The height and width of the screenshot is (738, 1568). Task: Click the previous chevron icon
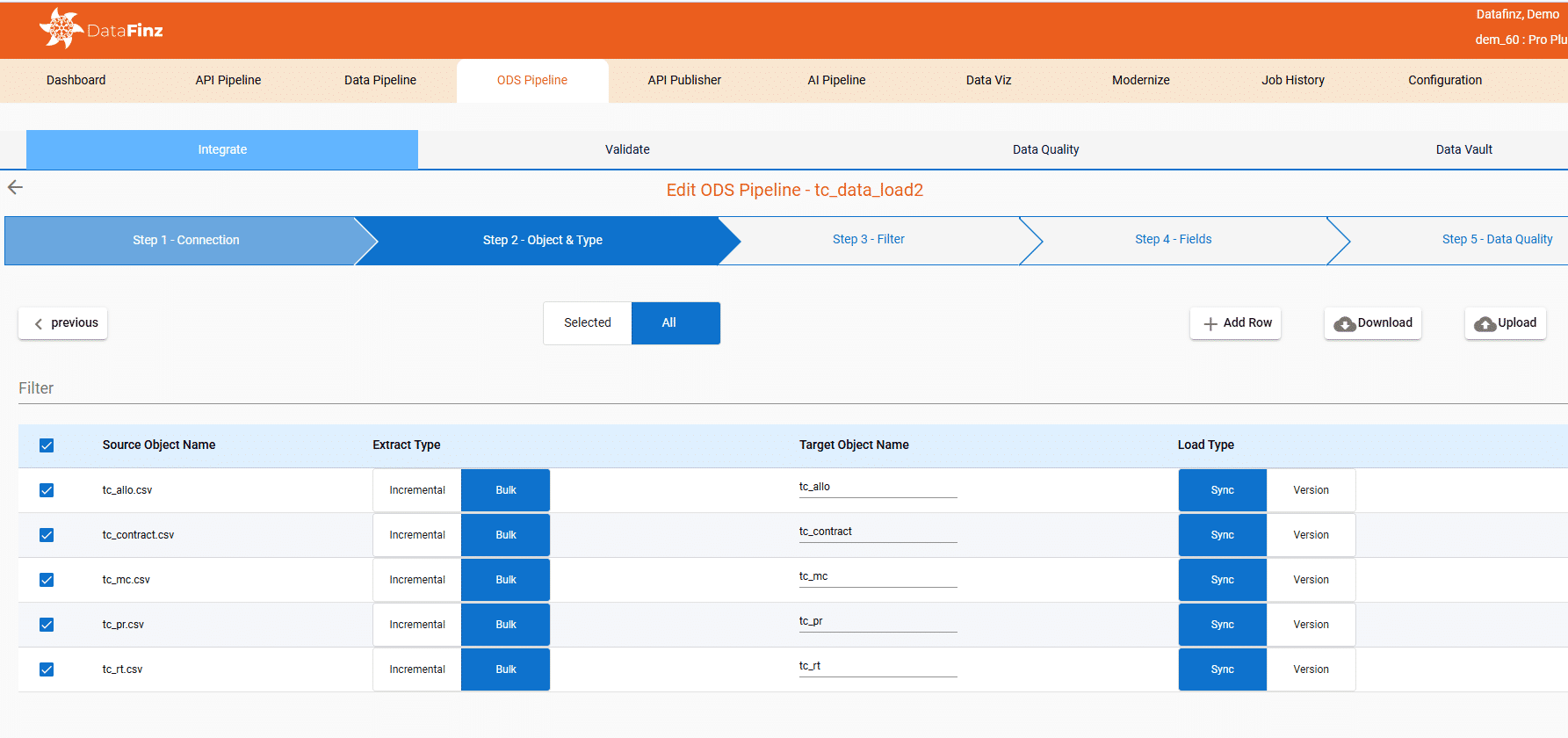coord(39,324)
